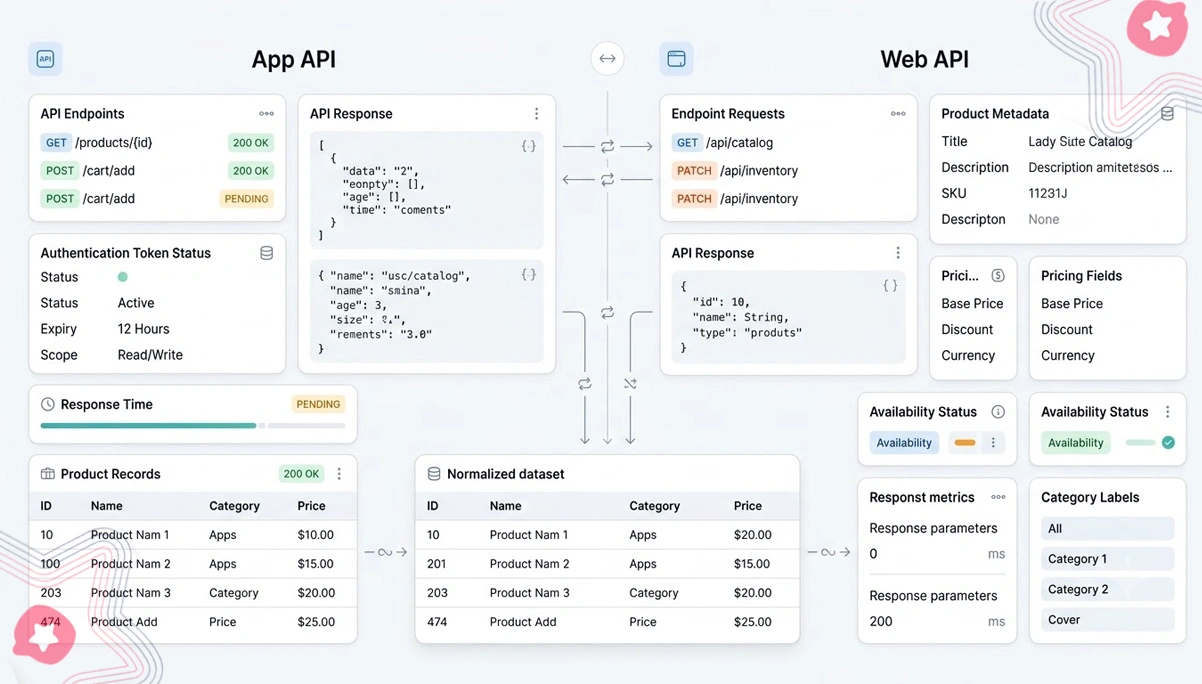Click the 12 Hours expiry value
The image size is (1202, 684).
click(143, 329)
